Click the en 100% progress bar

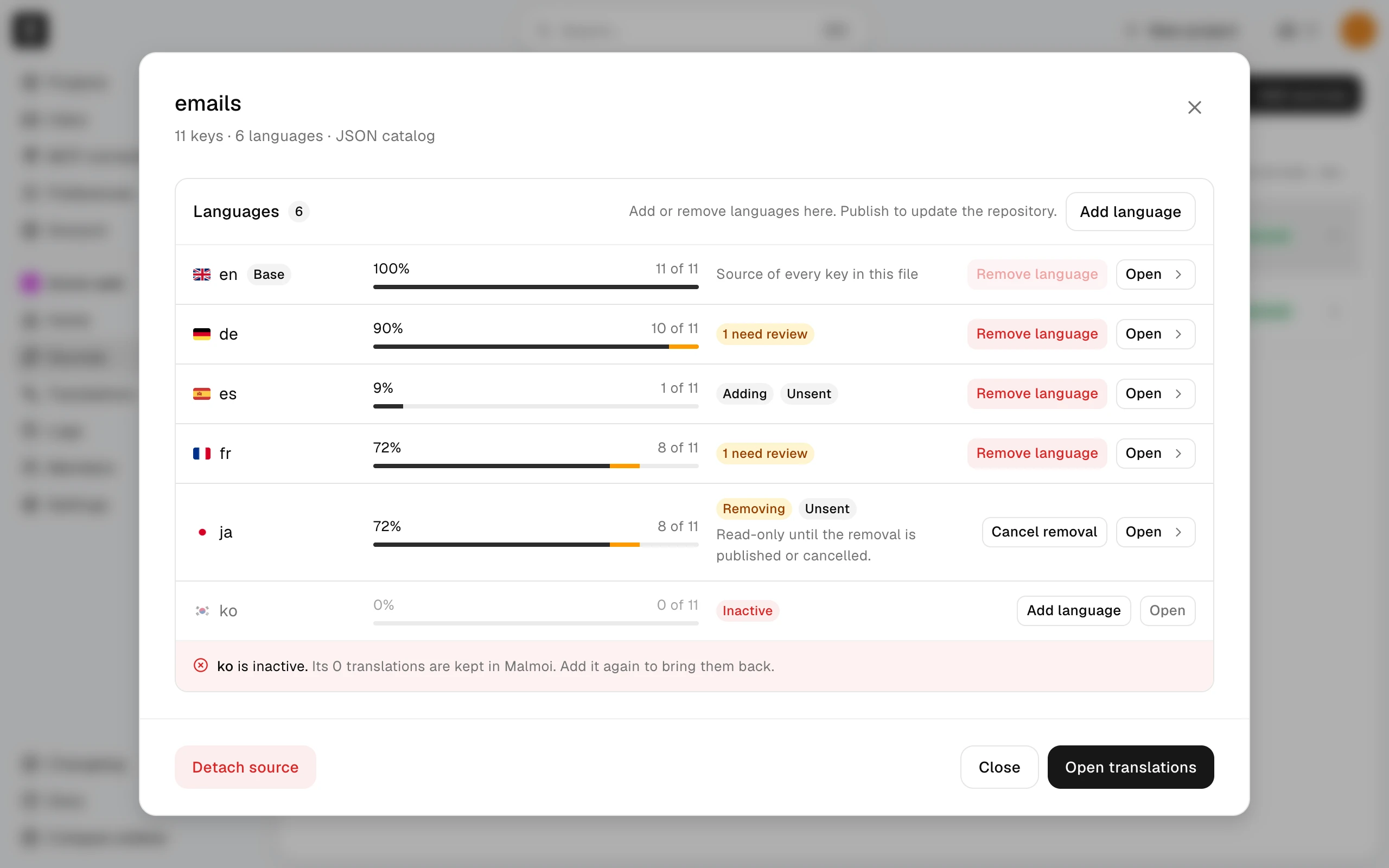tap(536, 287)
